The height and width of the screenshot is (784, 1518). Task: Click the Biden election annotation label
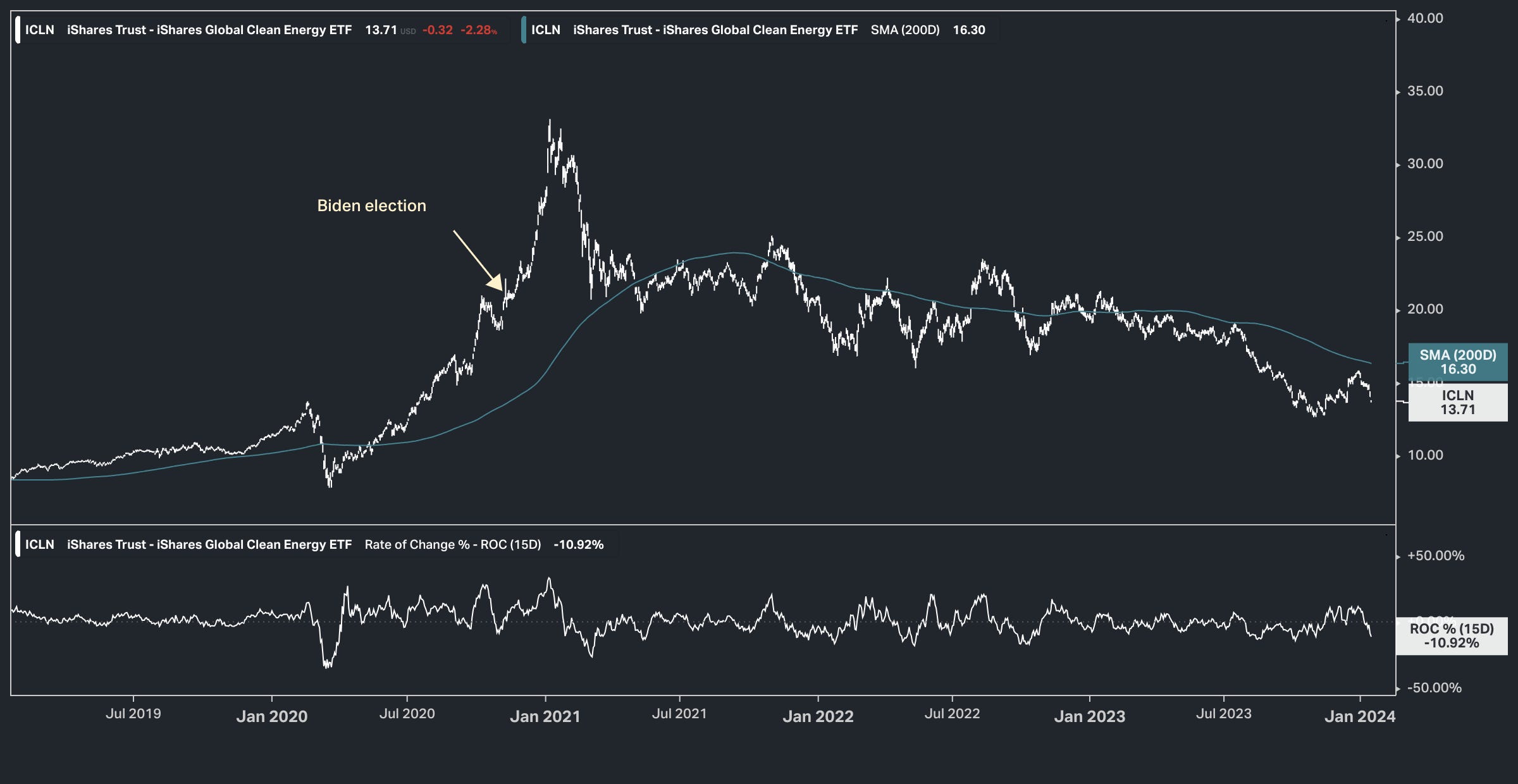pos(372,205)
